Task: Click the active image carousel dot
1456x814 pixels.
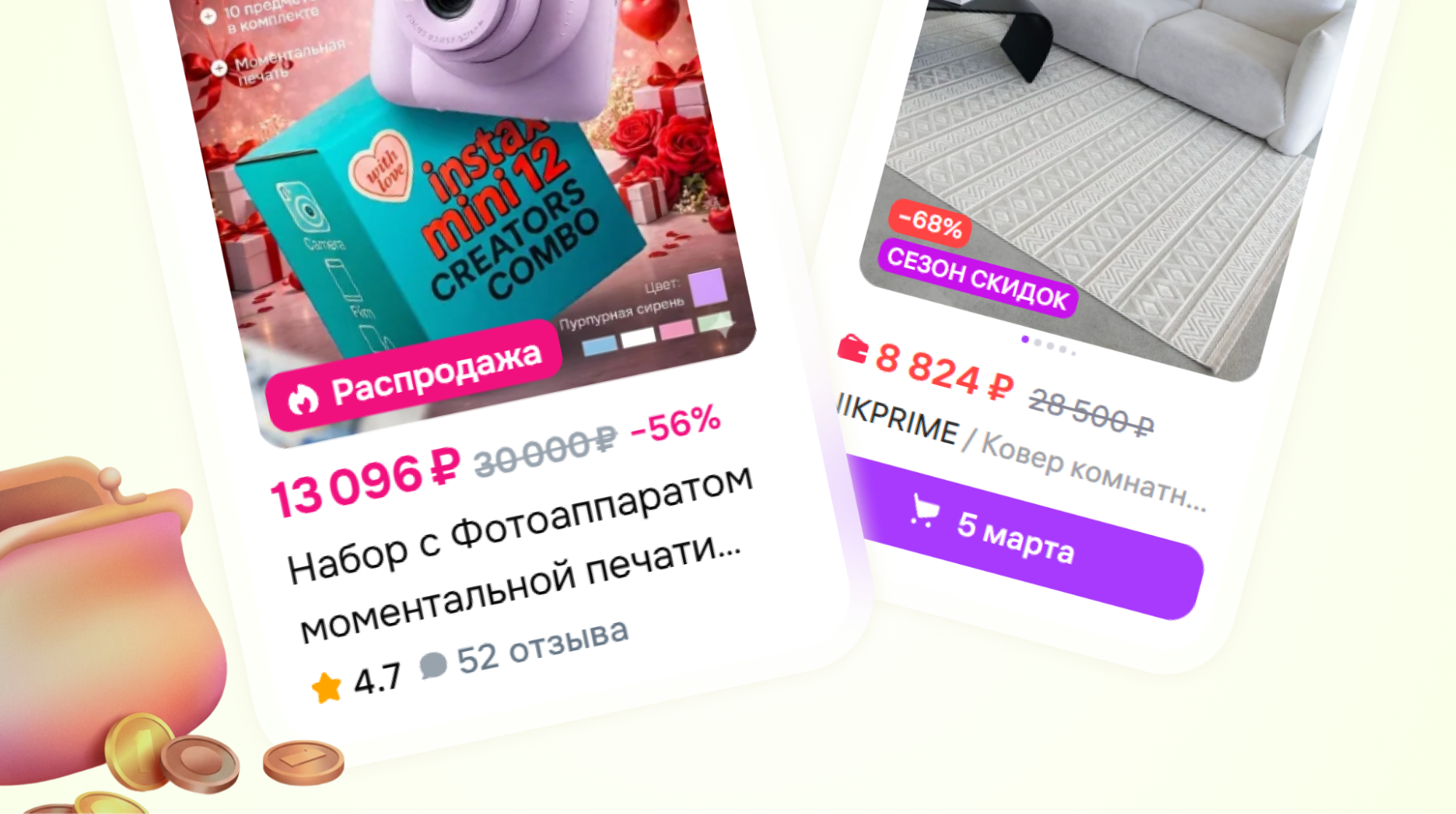Action: click(x=1026, y=340)
